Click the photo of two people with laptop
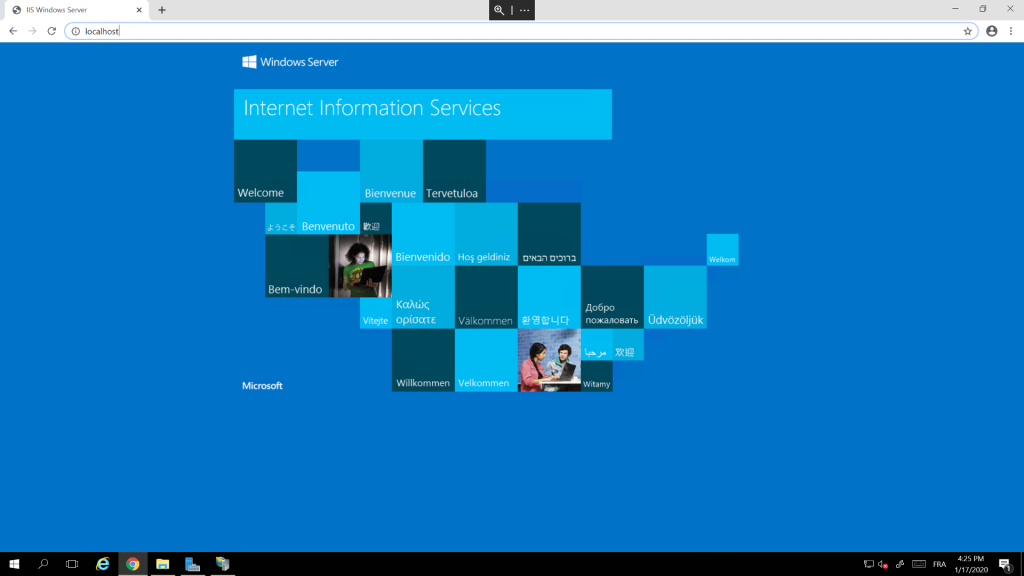The width and height of the screenshot is (1024, 576). [x=549, y=360]
